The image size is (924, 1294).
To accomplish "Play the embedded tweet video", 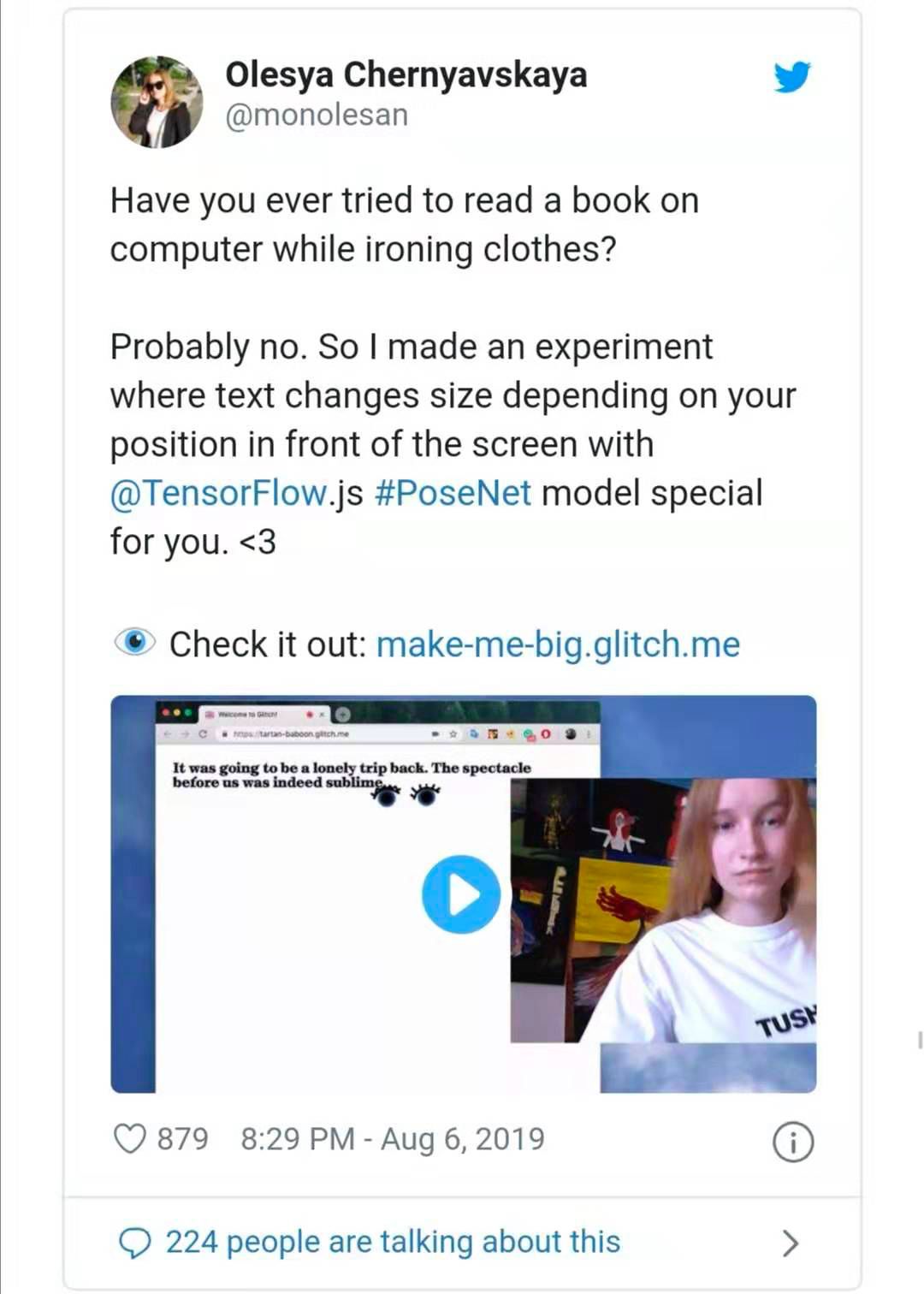I will click(461, 894).
